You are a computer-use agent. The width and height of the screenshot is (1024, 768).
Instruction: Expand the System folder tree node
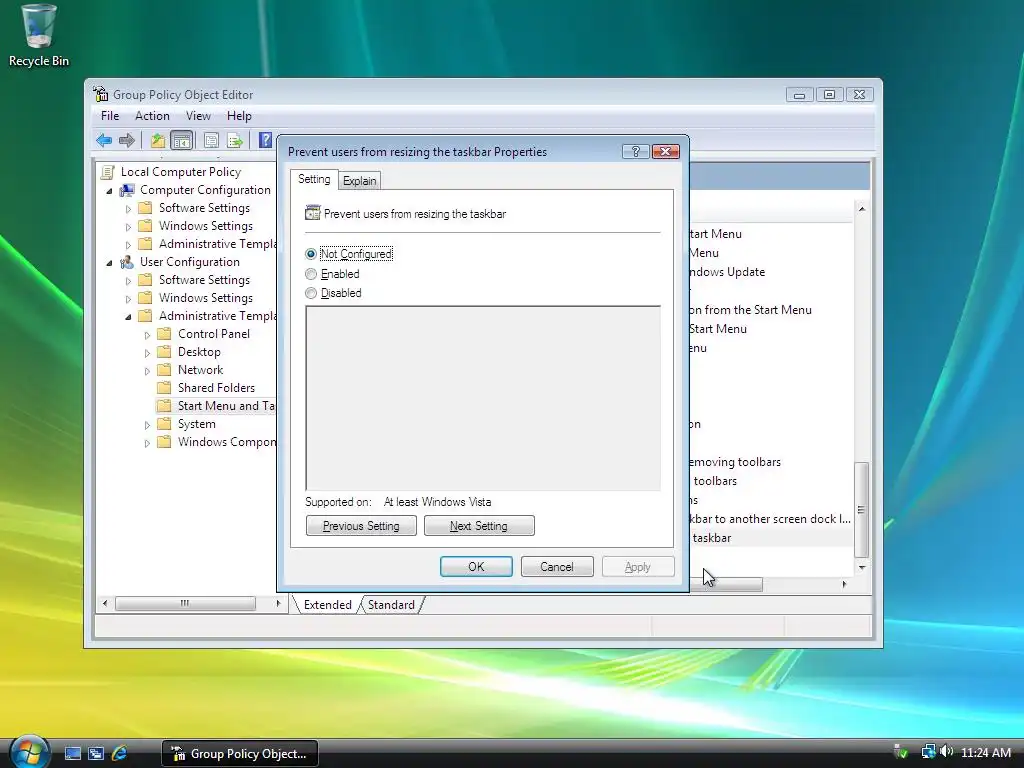pyautogui.click(x=147, y=425)
